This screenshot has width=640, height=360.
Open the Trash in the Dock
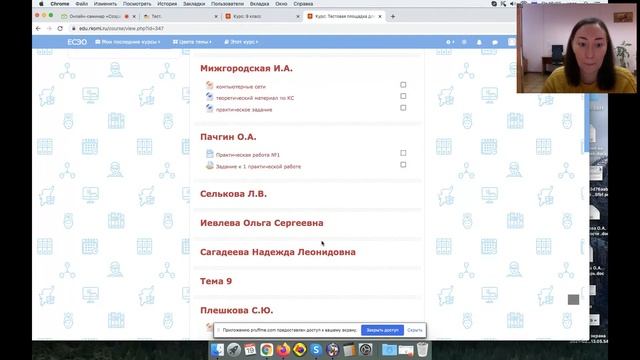422,350
